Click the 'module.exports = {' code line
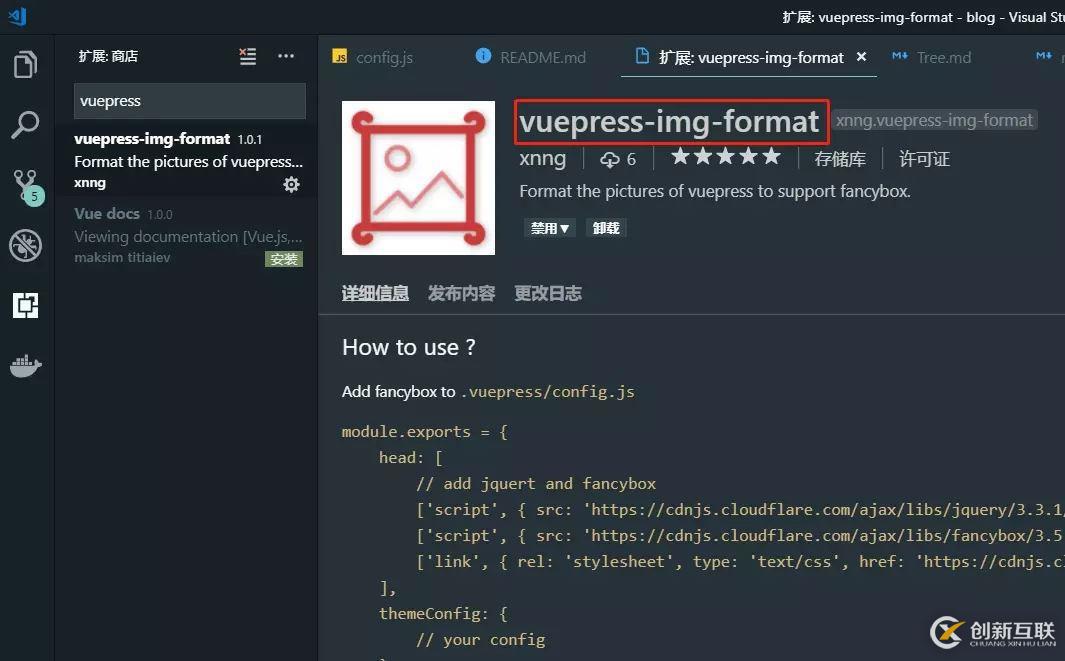The image size is (1065, 661). point(425,432)
